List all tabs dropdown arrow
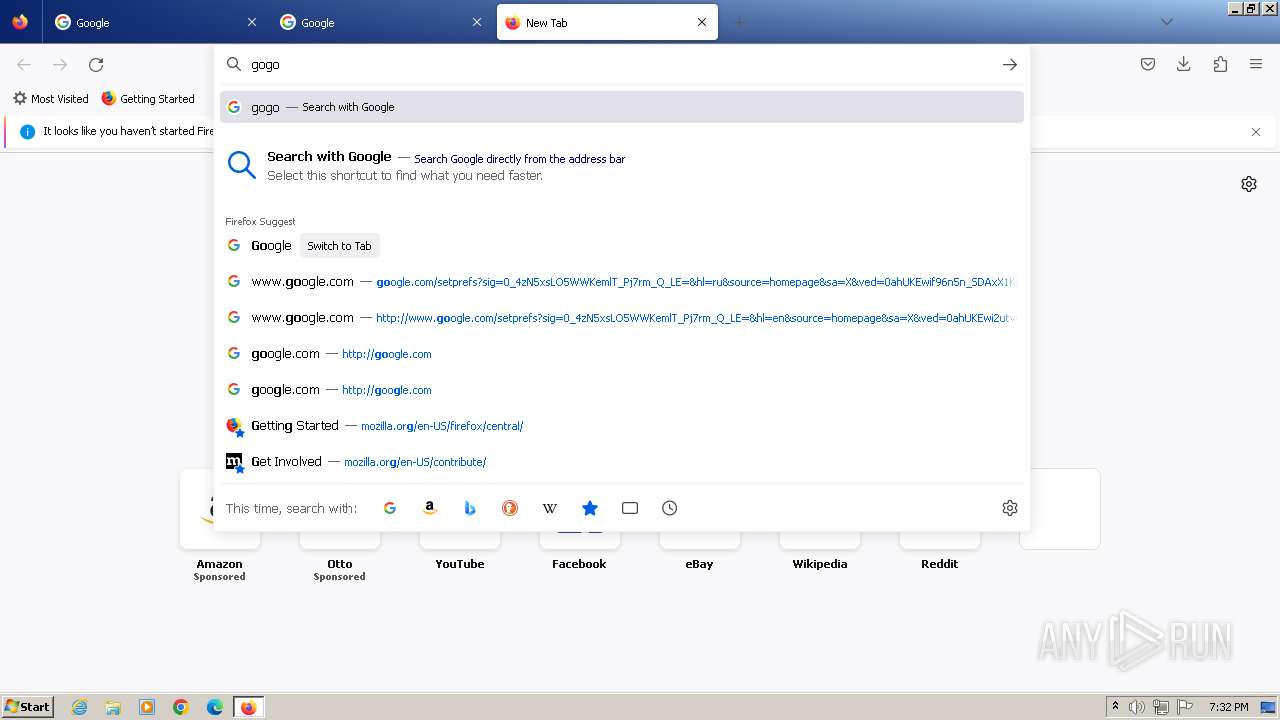The width and height of the screenshot is (1280, 720). click(x=1166, y=22)
